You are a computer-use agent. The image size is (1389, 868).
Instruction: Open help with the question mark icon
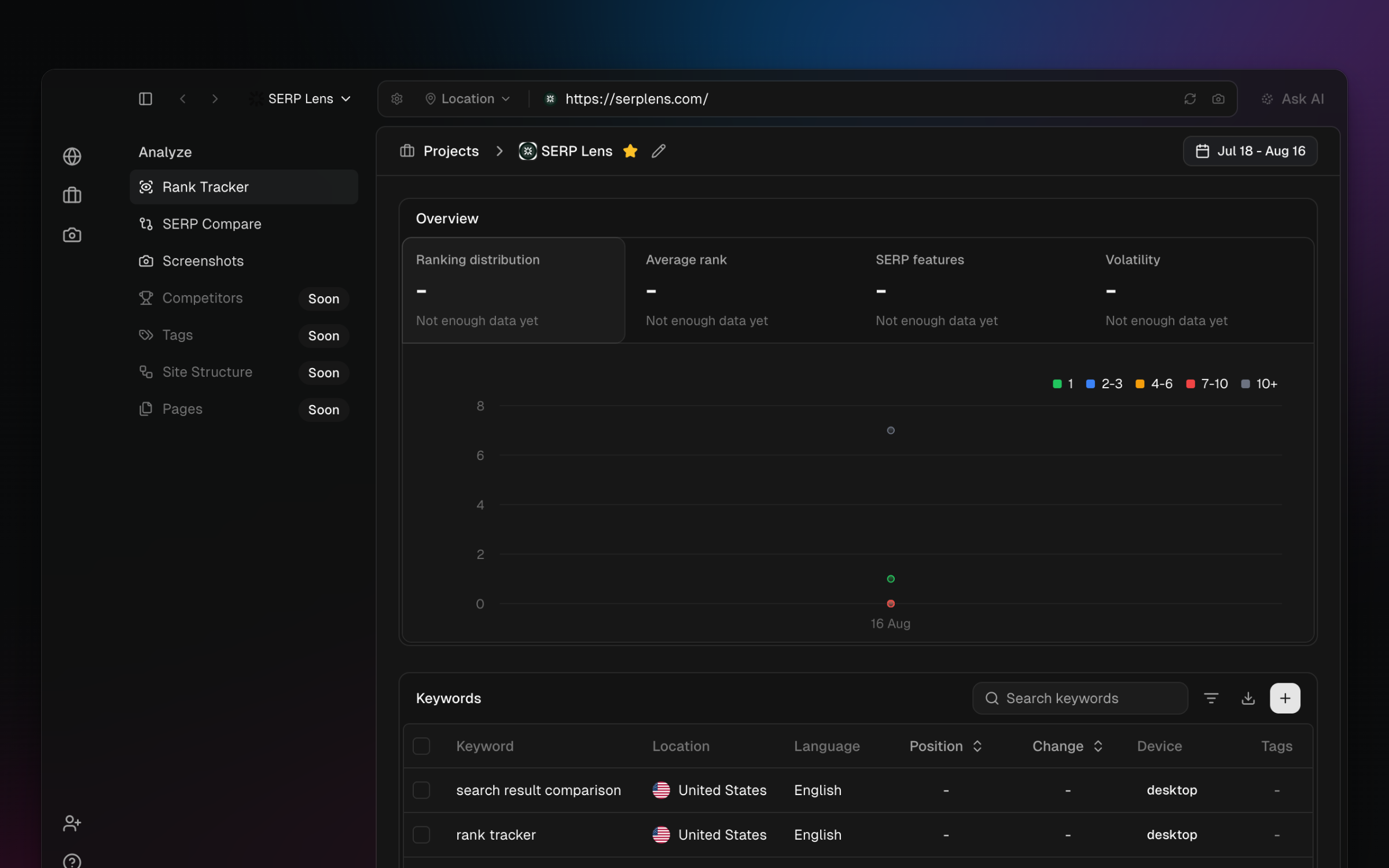[72, 861]
